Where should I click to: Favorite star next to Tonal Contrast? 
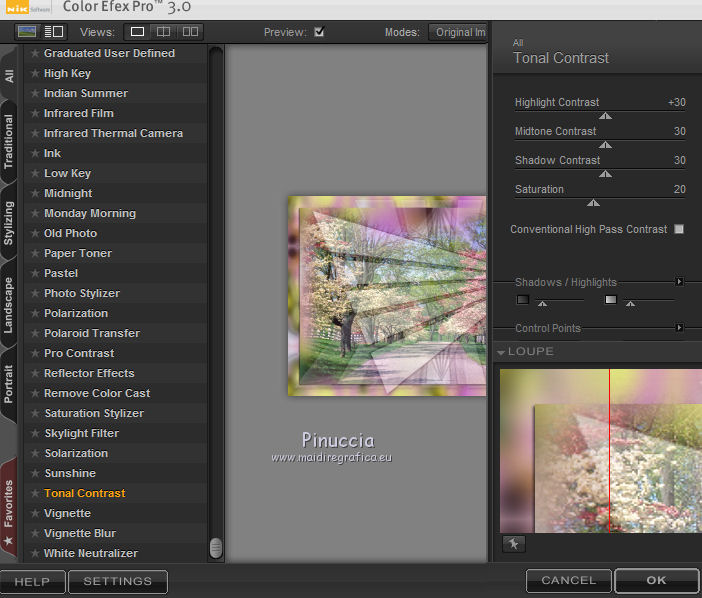(x=35, y=493)
